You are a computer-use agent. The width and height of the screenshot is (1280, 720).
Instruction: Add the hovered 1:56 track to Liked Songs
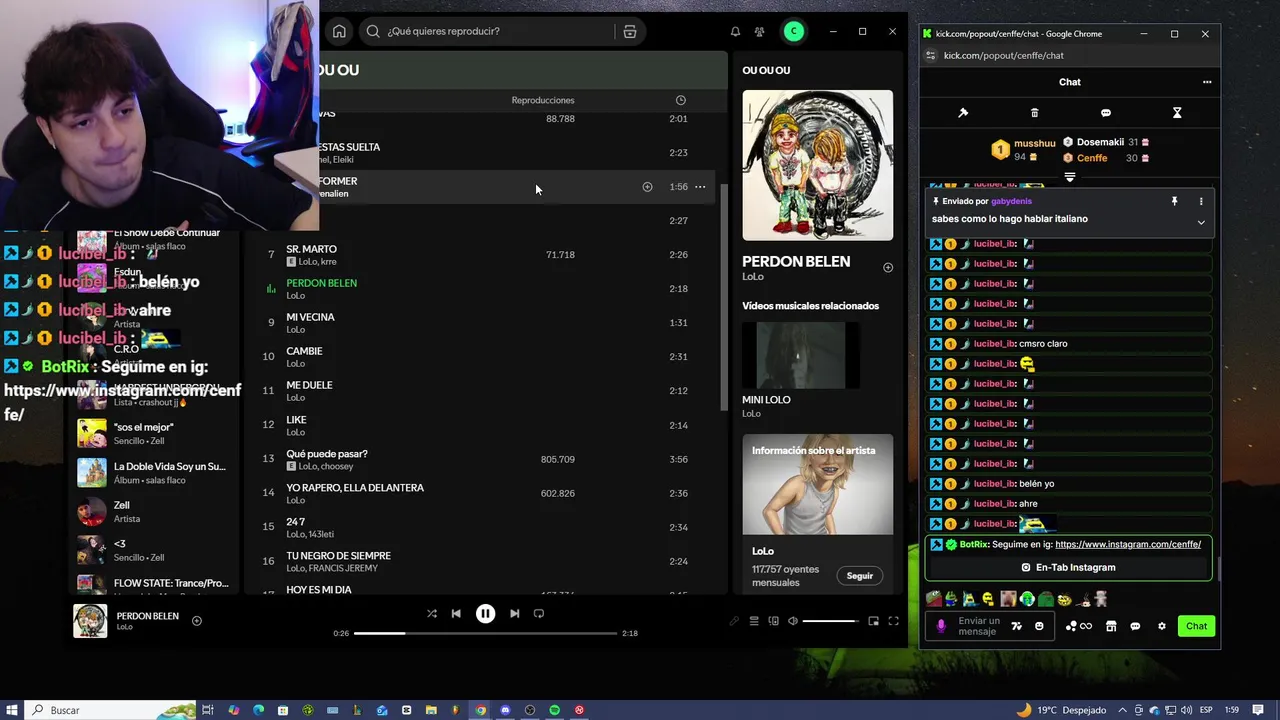pos(647,187)
